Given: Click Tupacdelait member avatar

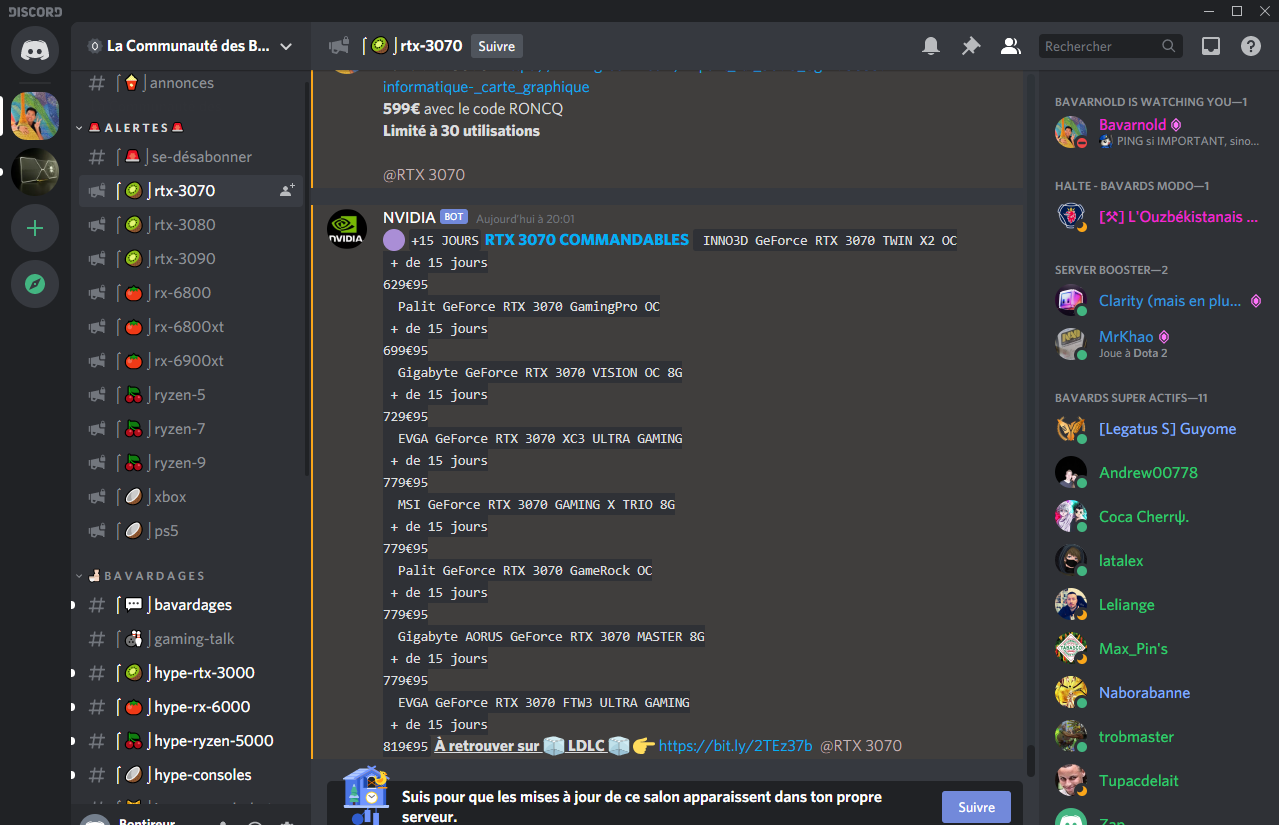Looking at the screenshot, I should [x=1071, y=780].
